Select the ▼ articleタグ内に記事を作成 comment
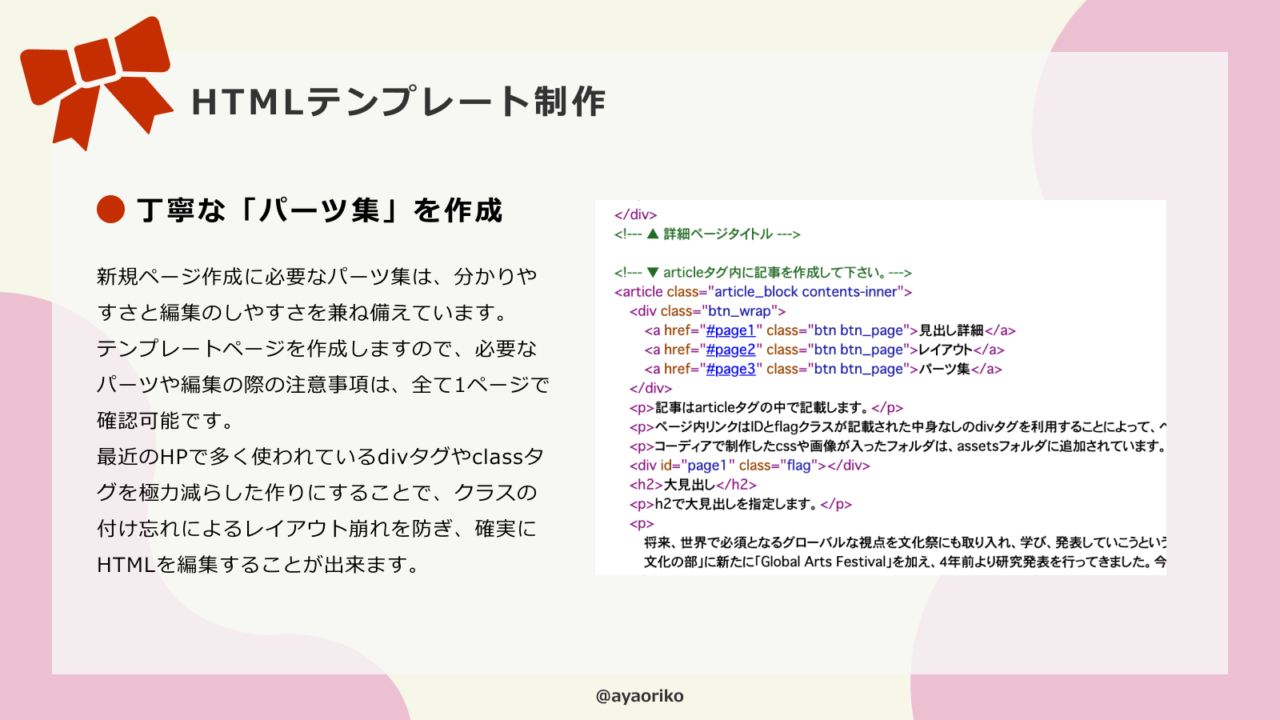 pyautogui.click(x=763, y=273)
